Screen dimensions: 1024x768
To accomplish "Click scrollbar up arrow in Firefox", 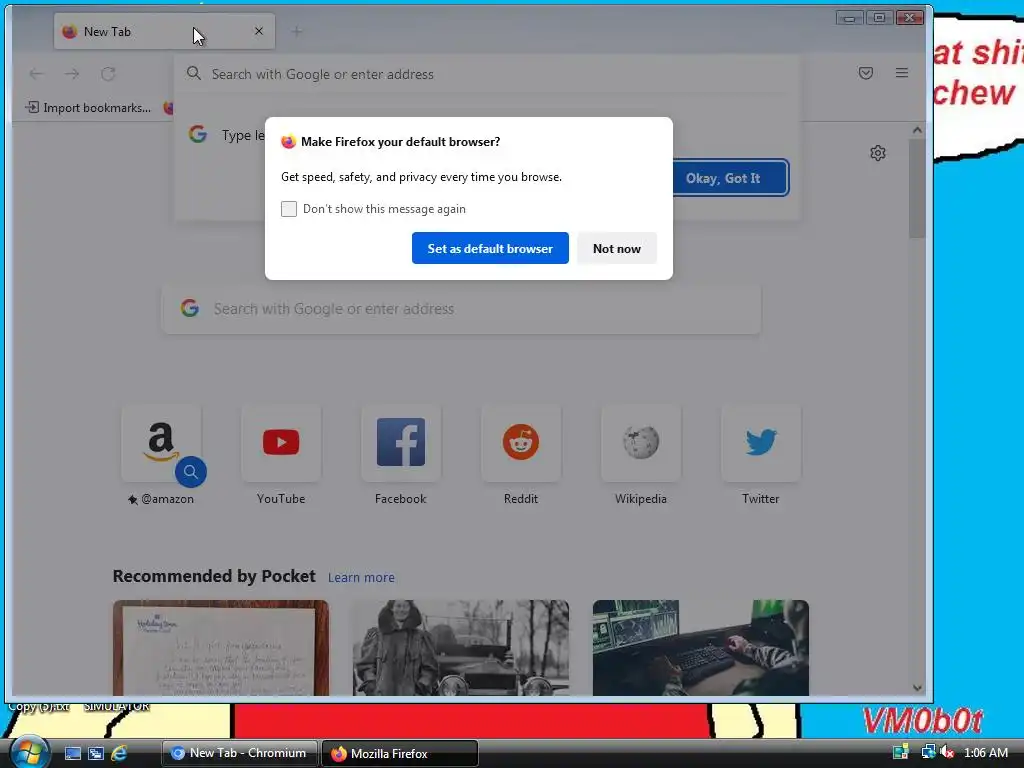I will 917,130.
